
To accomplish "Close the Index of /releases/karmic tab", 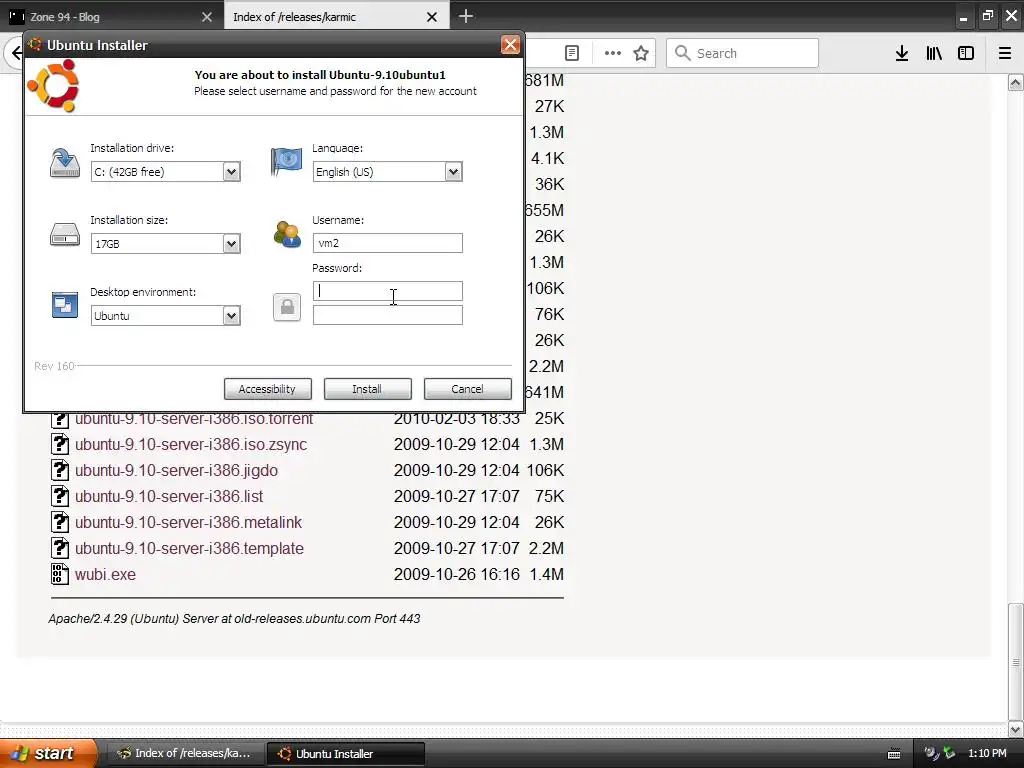I will pos(432,17).
